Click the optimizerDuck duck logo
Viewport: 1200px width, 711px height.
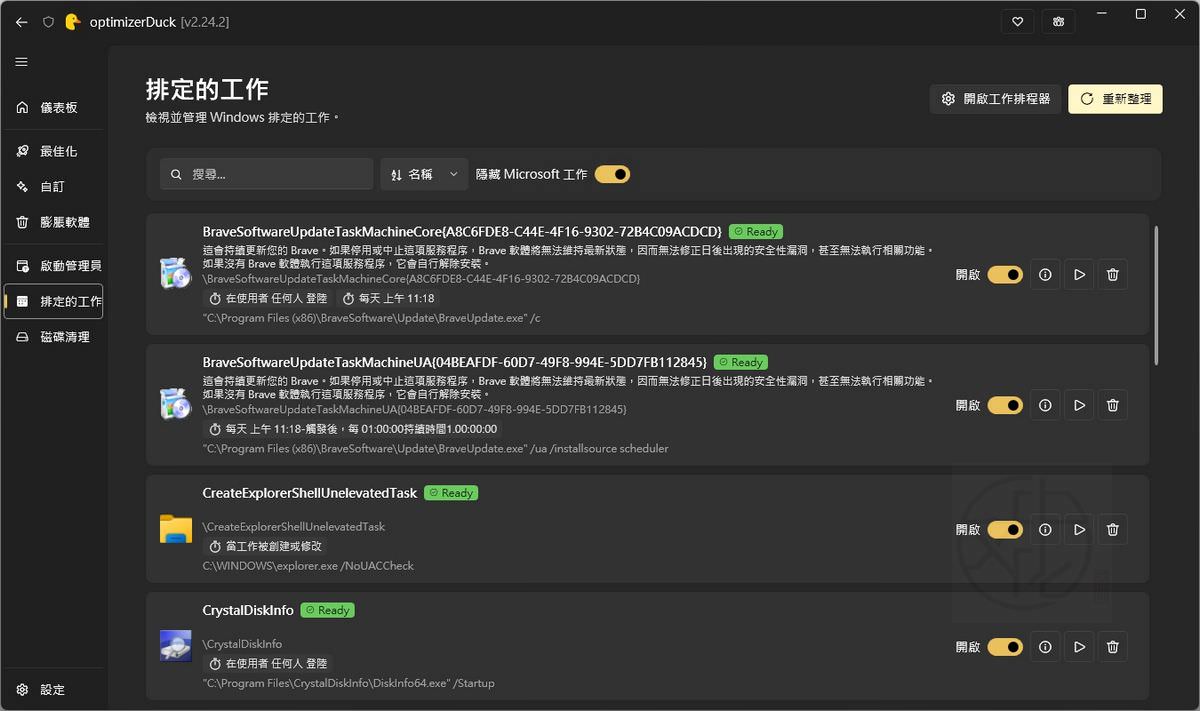click(x=72, y=21)
